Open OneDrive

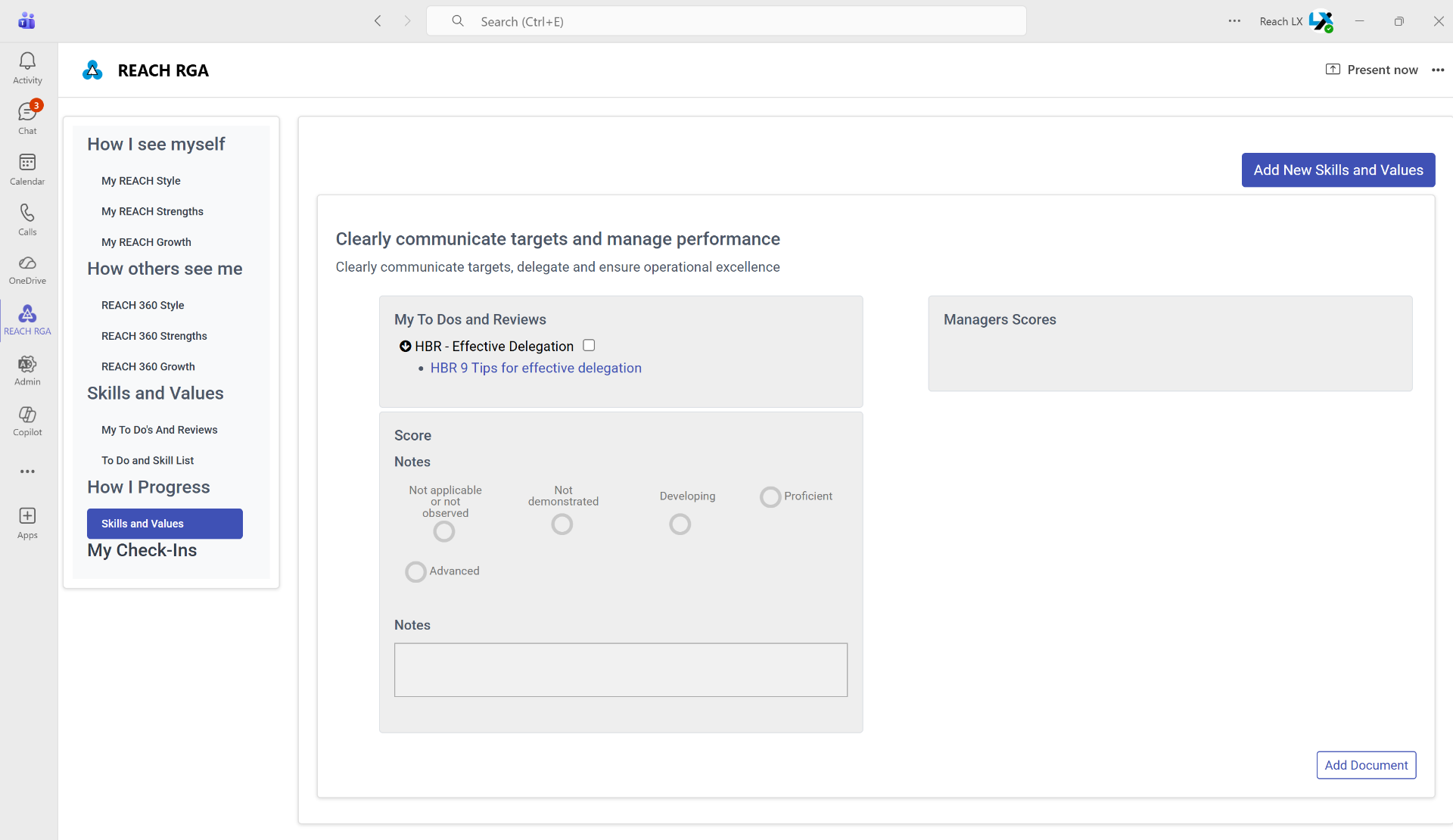pyautogui.click(x=27, y=269)
